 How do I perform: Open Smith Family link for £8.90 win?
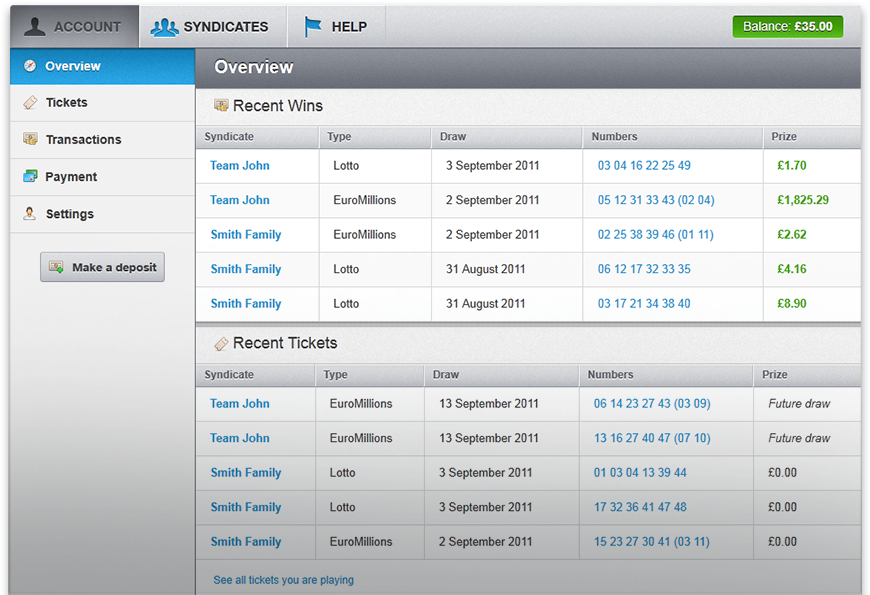pyautogui.click(x=246, y=304)
